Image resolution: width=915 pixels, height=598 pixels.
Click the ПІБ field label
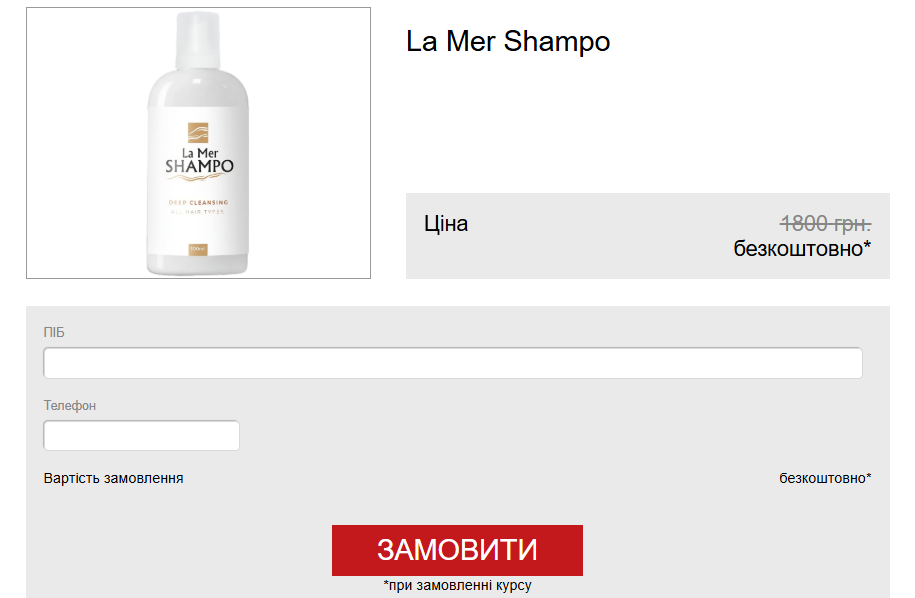click(x=54, y=332)
